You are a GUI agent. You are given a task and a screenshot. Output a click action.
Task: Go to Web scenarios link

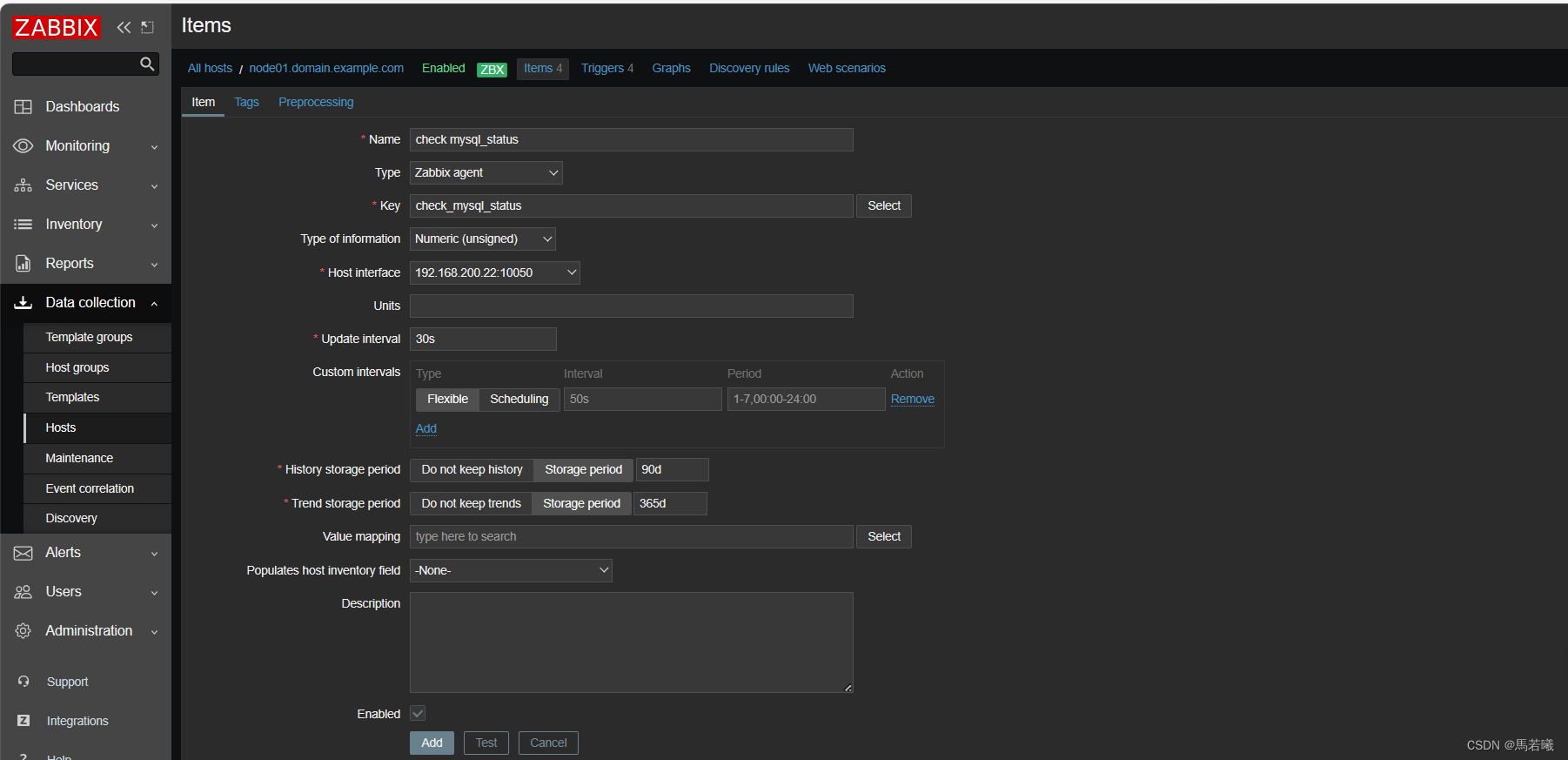point(847,68)
